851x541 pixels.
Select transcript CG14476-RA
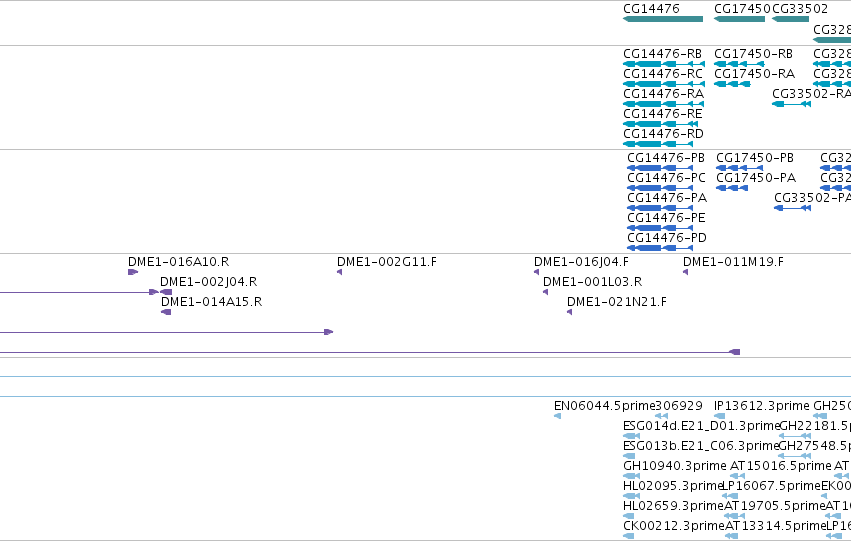tap(663, 94)
